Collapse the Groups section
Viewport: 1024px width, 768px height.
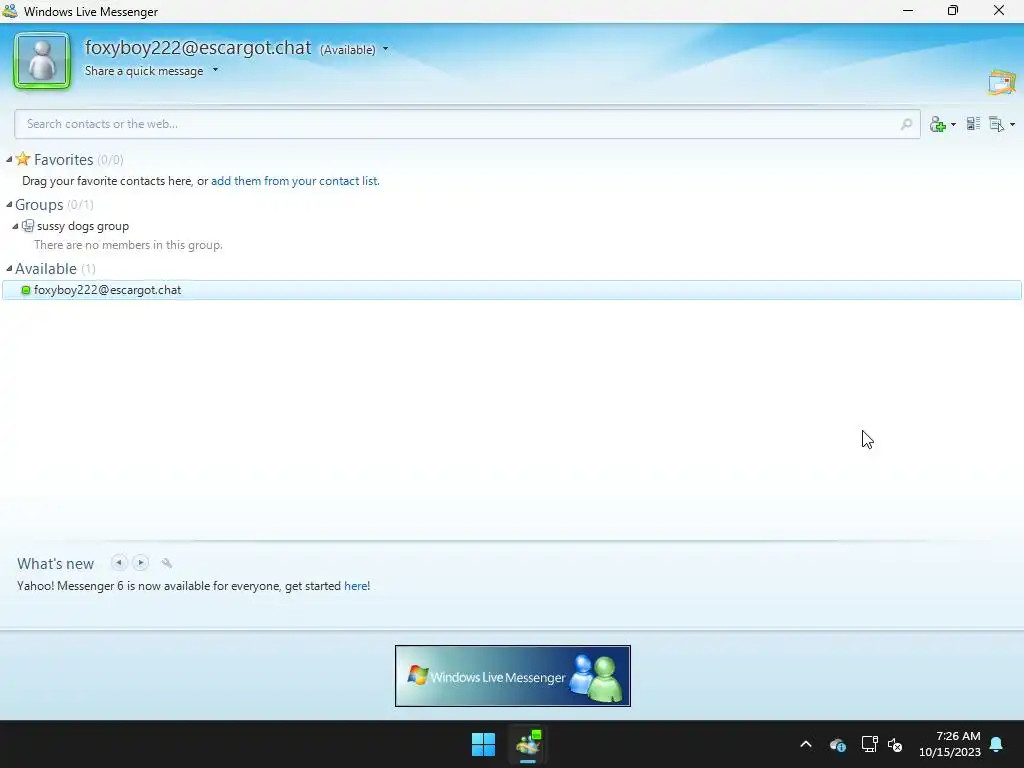pyautogui.click(x=9, y=204)
